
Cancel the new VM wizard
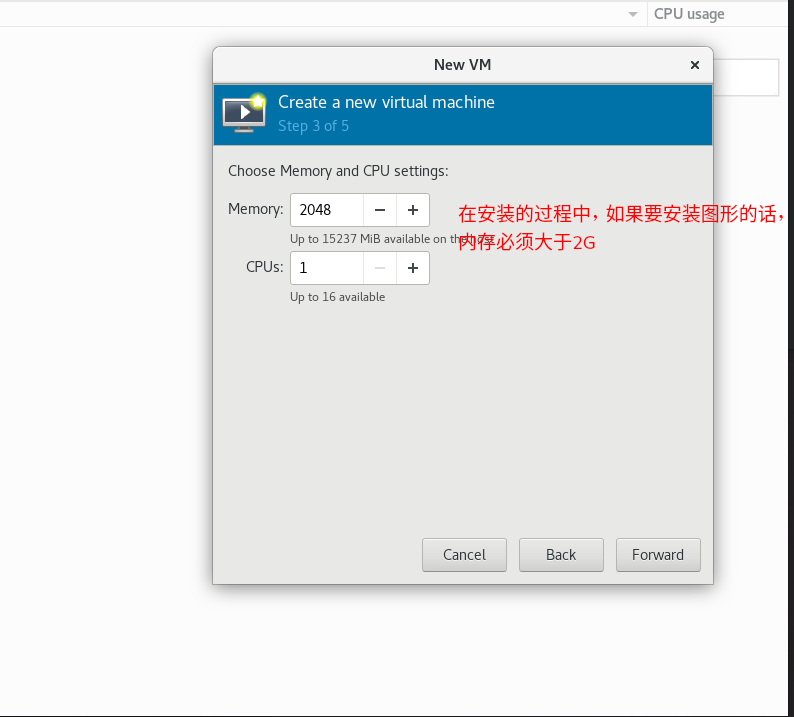464,555
